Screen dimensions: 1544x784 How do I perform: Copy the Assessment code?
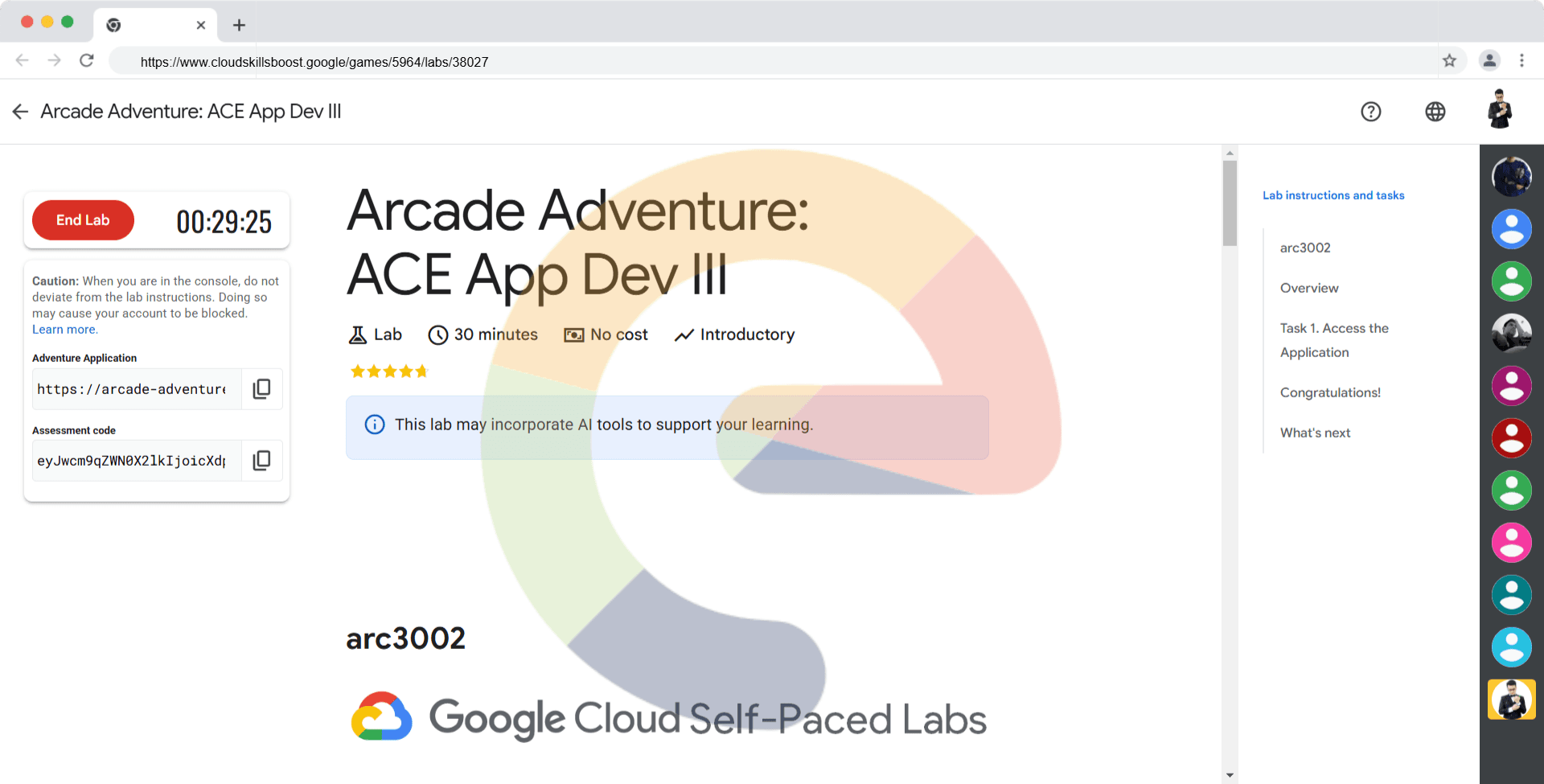point(261,461)
